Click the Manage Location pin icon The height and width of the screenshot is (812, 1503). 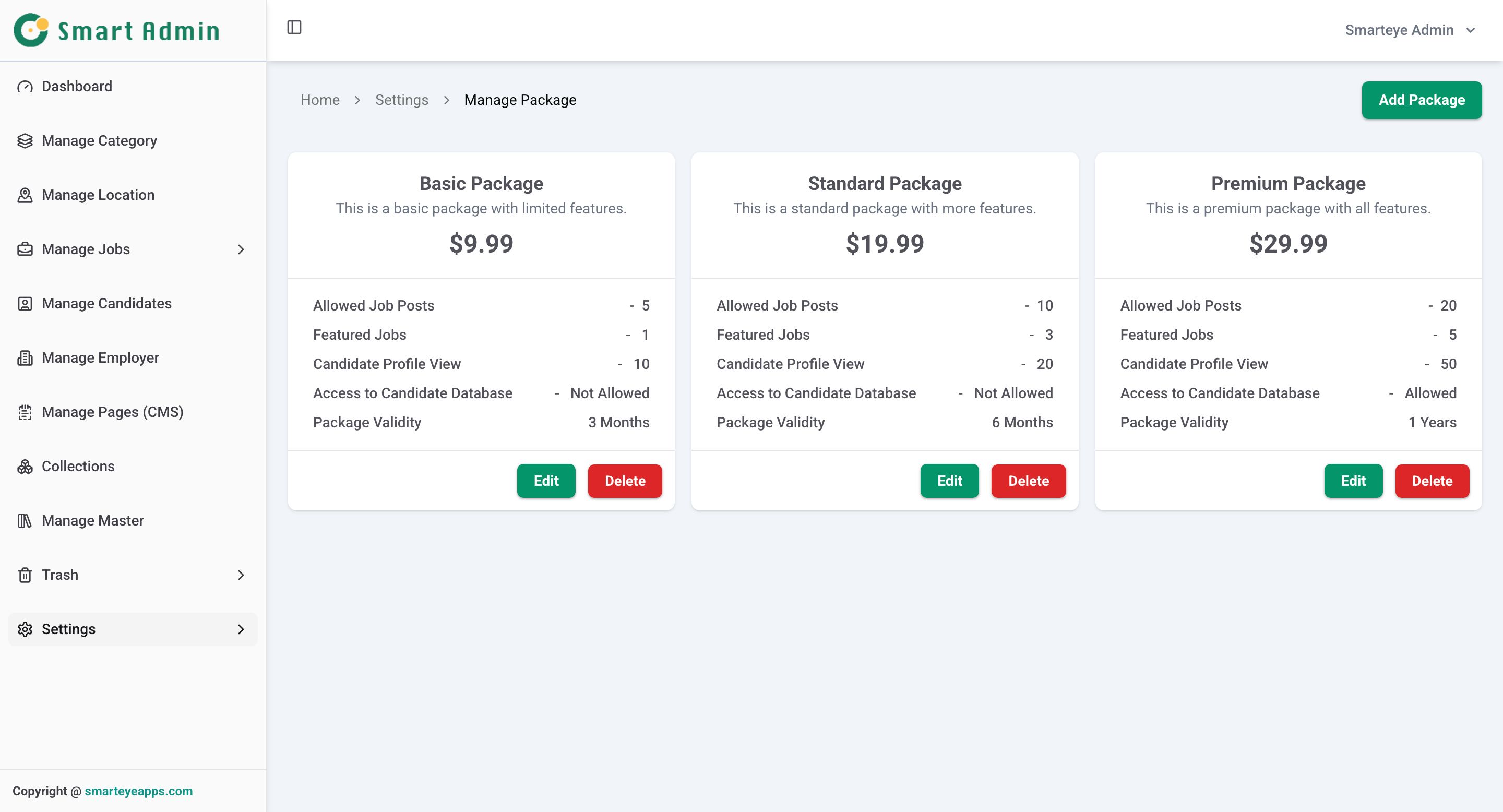point(25,195)
